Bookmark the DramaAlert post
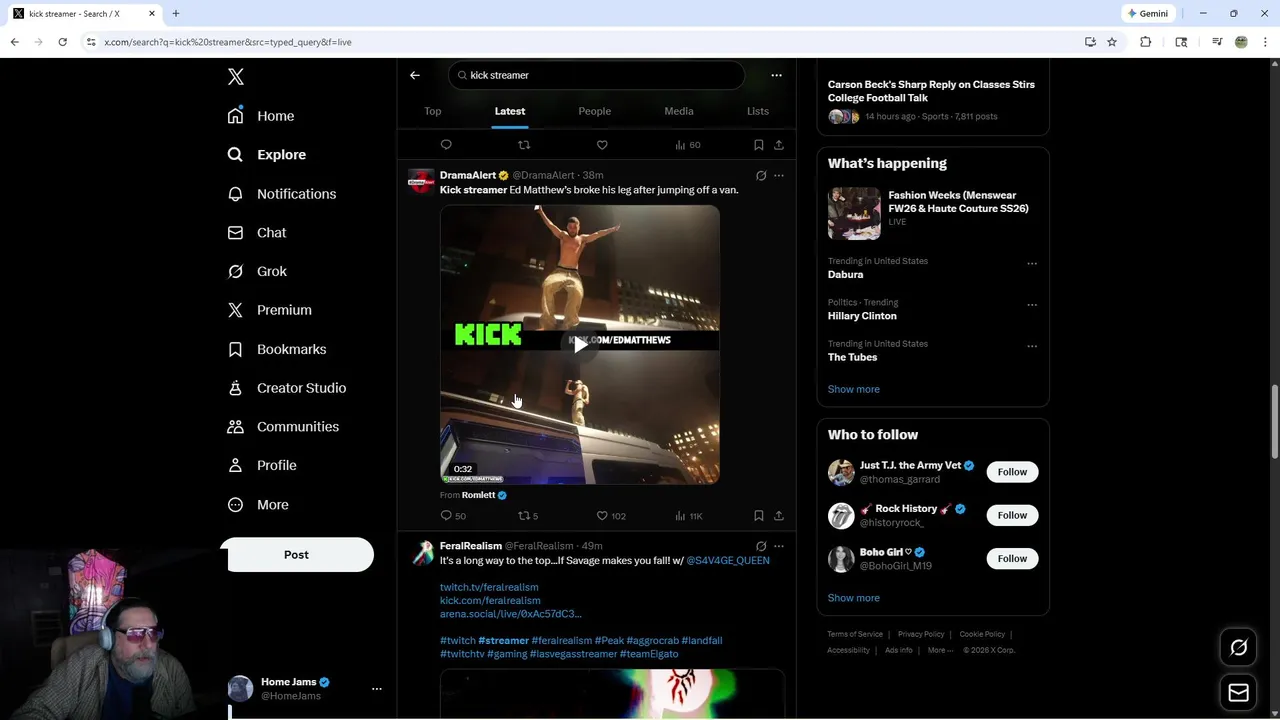Screen dimensions: 1280x720 coord(759,516)
